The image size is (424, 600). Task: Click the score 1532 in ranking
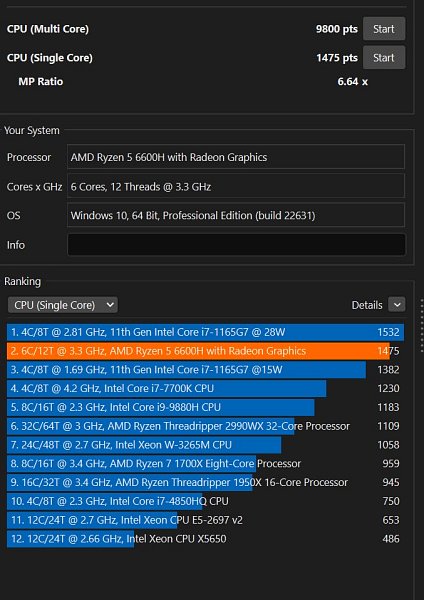click(388, 332)
